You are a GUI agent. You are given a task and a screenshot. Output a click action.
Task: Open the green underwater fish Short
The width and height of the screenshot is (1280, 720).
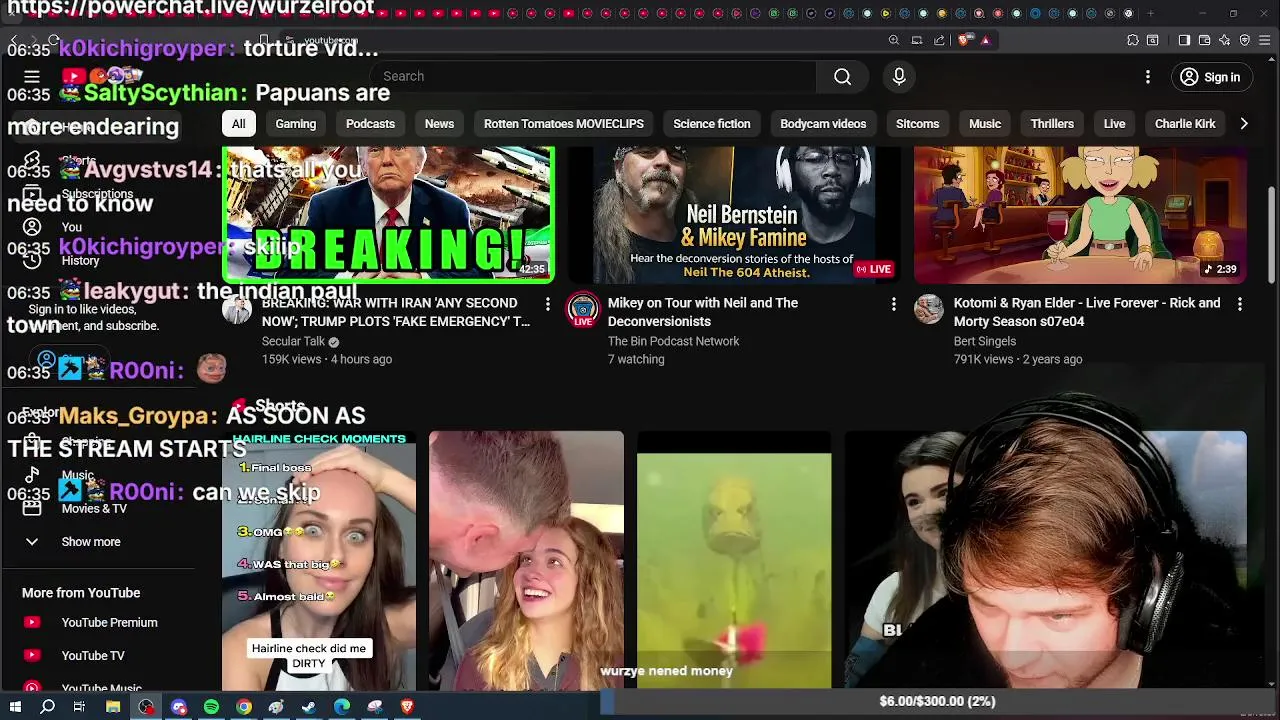point(734,560)
